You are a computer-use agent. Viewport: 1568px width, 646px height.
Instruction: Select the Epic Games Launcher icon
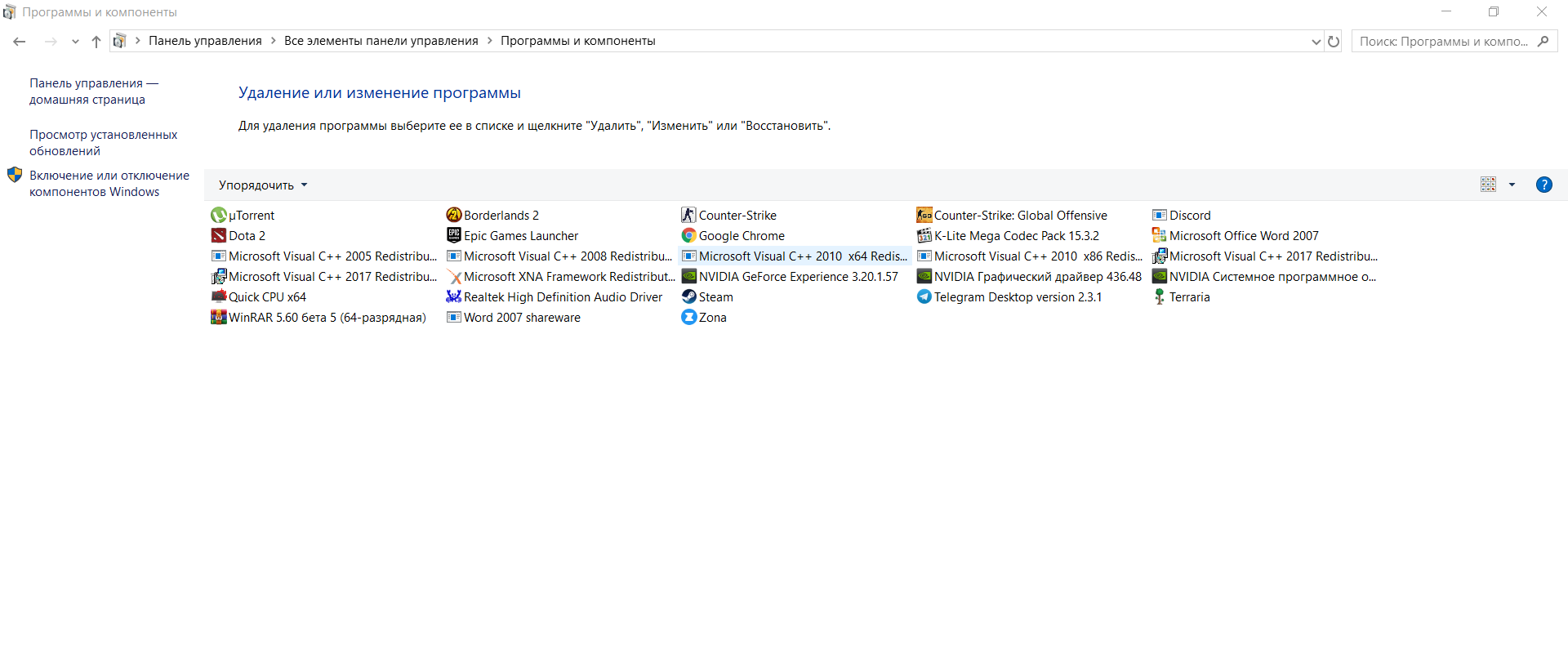pos(453,236)
